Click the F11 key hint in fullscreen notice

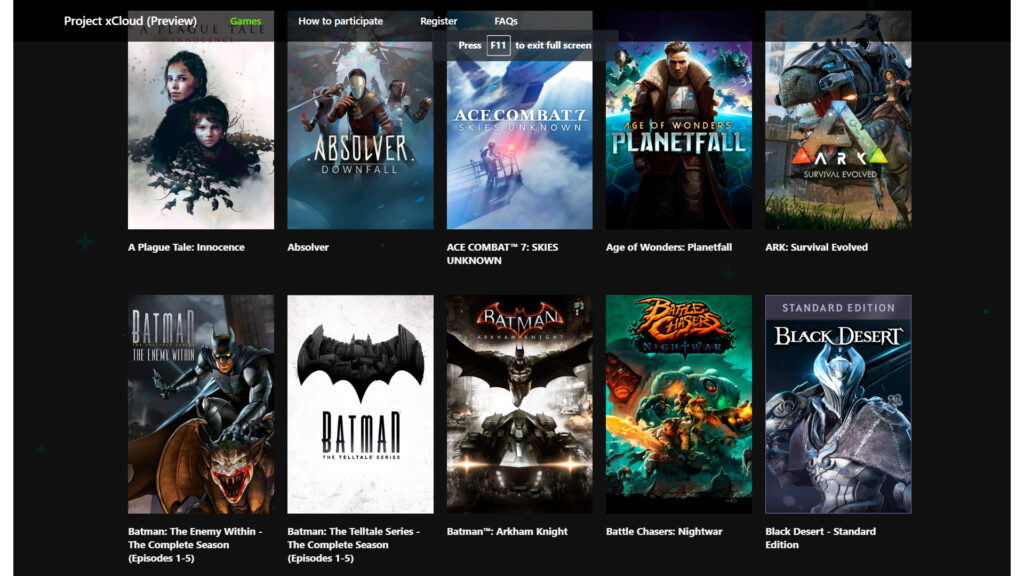click(x=498, y=45)
